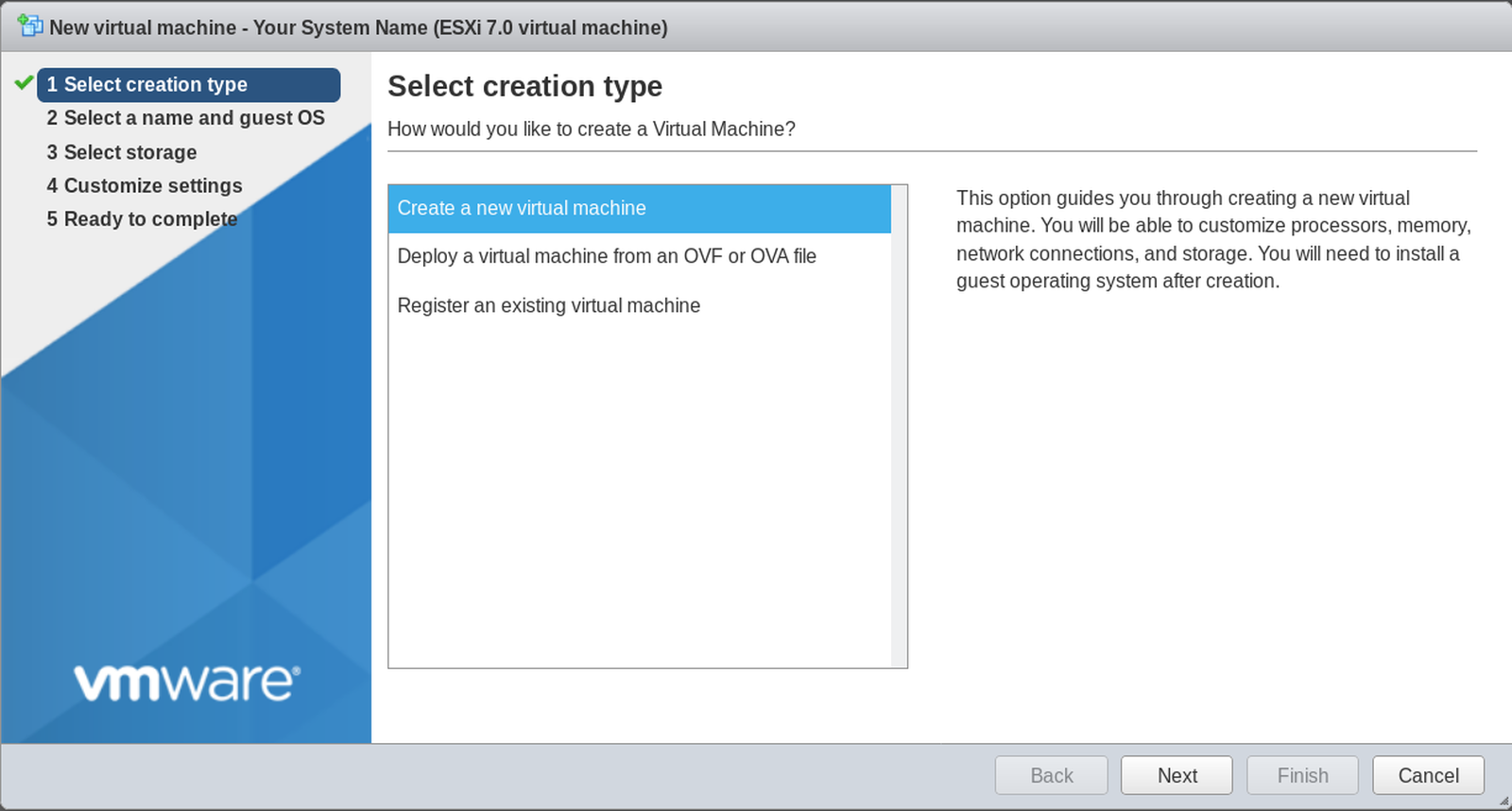Choose Deploy a virtual machine from OVF or OVA

click(639, 256)
